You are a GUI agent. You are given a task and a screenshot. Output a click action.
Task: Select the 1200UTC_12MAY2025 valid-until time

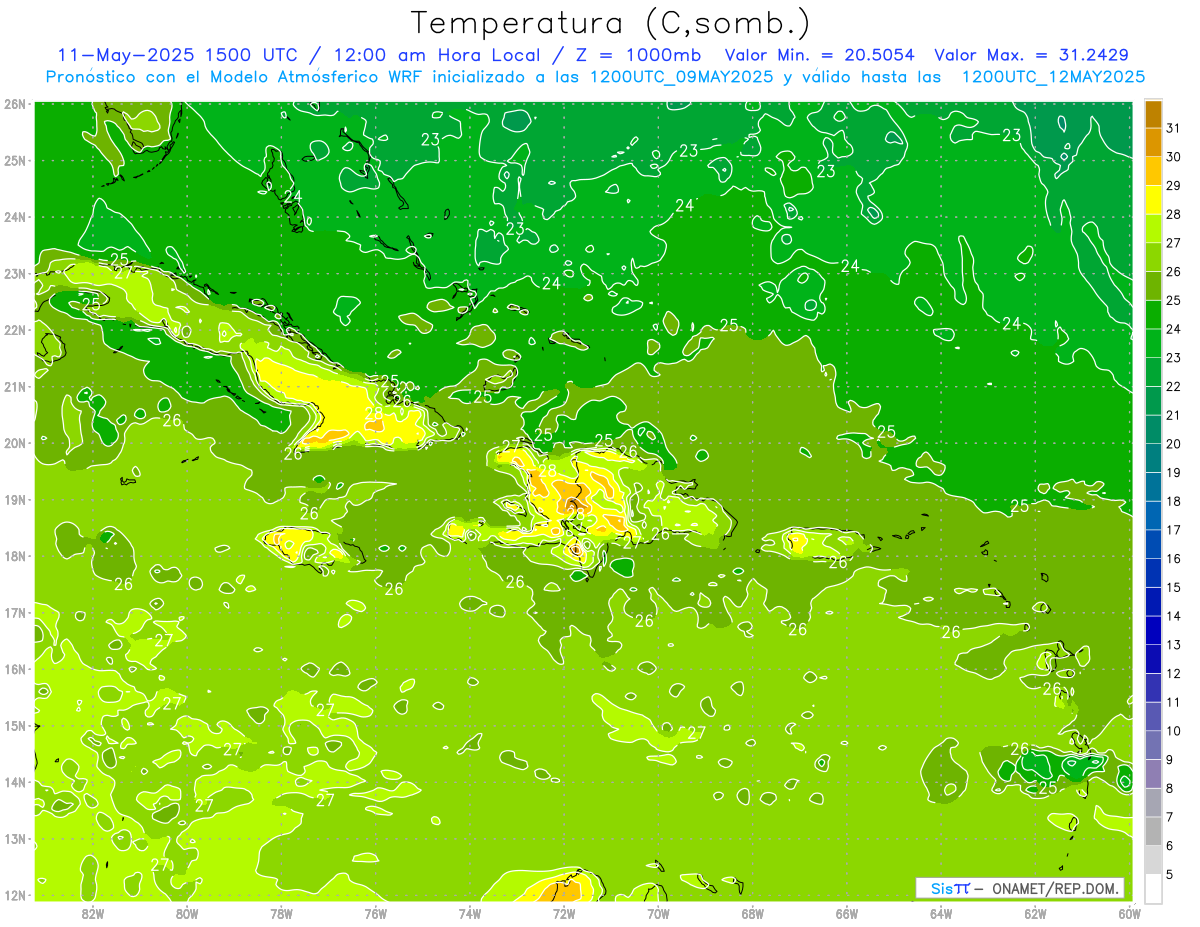pos(1053,76)
